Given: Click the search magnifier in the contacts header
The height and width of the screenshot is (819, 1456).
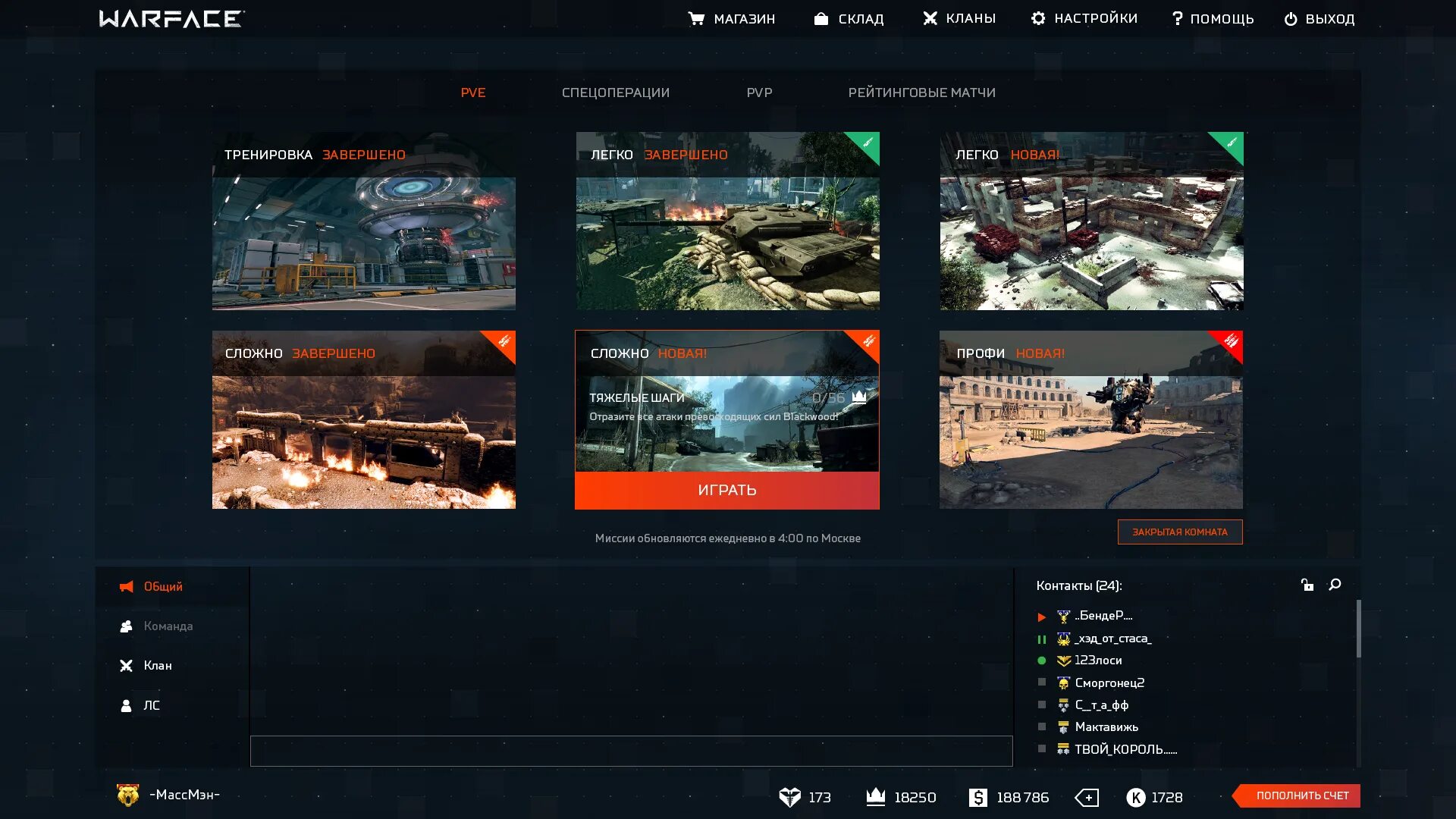Looking at the screenshot, I should [1335, 585].
